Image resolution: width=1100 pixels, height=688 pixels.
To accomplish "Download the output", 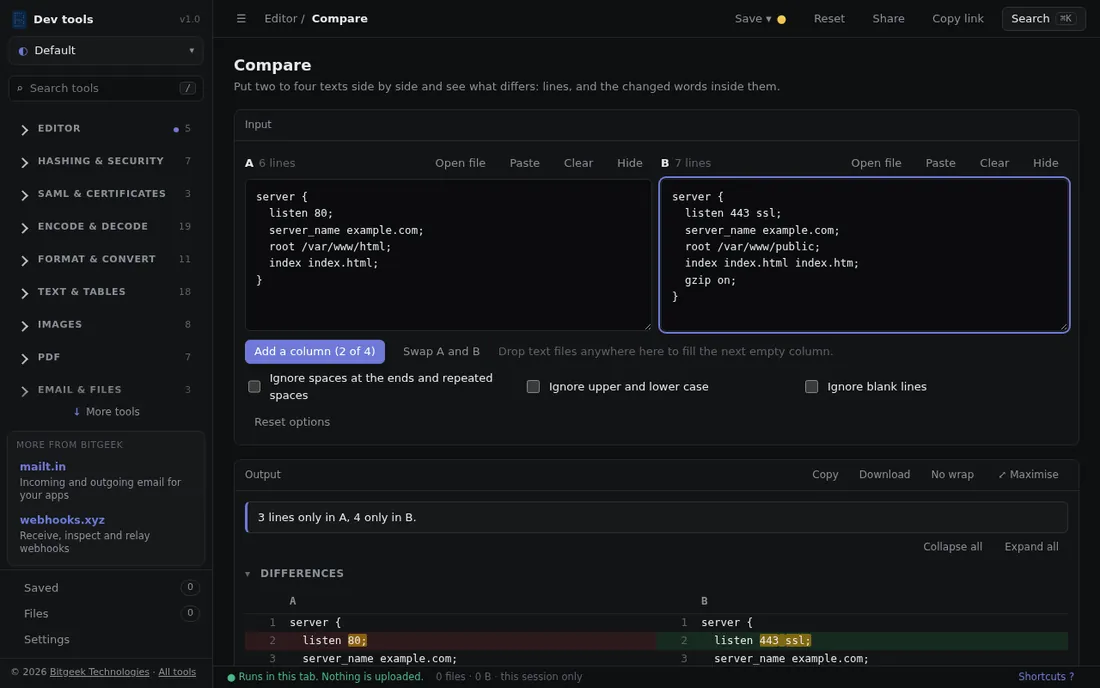I will tap(884, 475).
